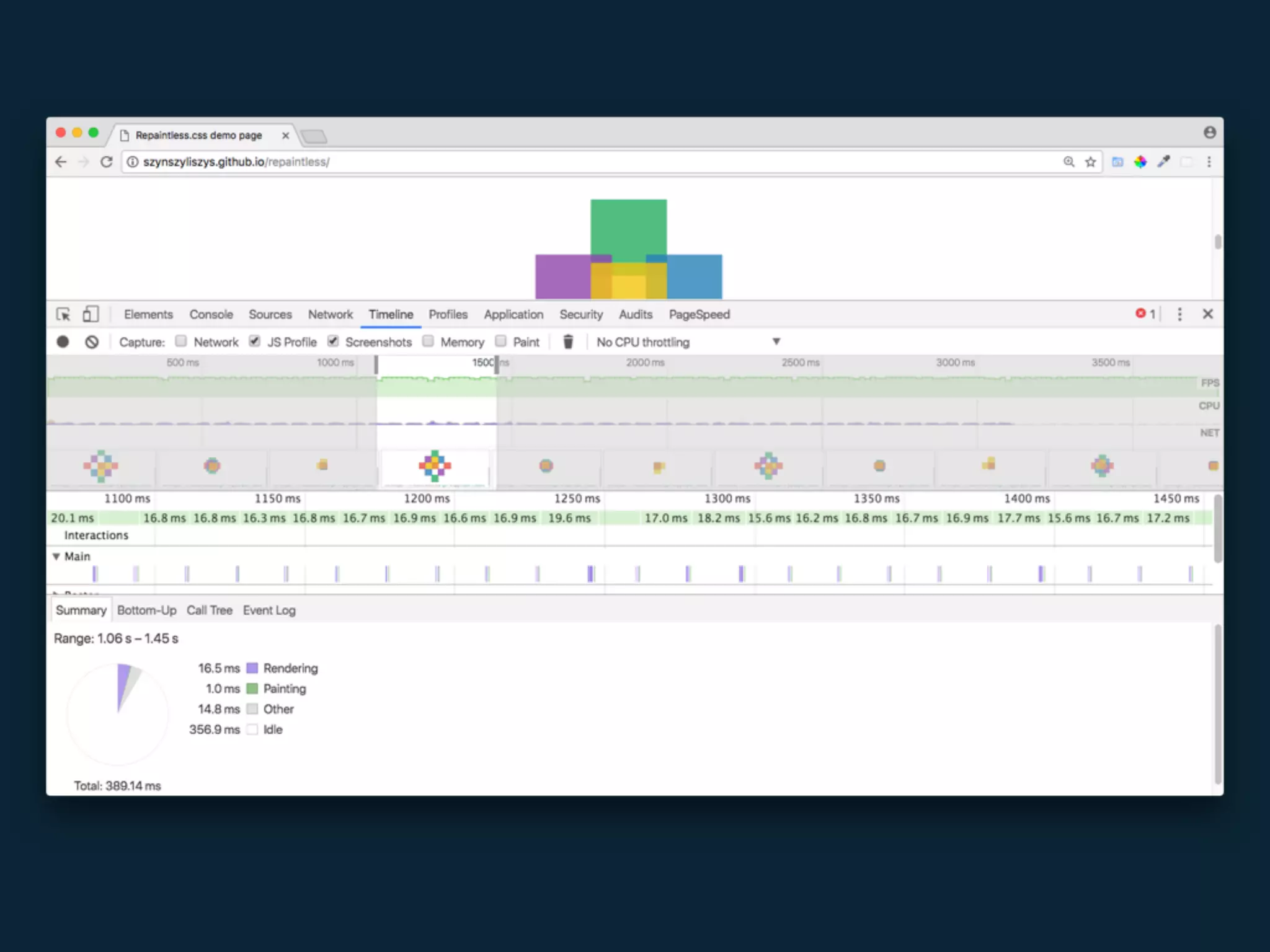
Task: Click the left overview selection handle
Action: [x=376, y=364]
